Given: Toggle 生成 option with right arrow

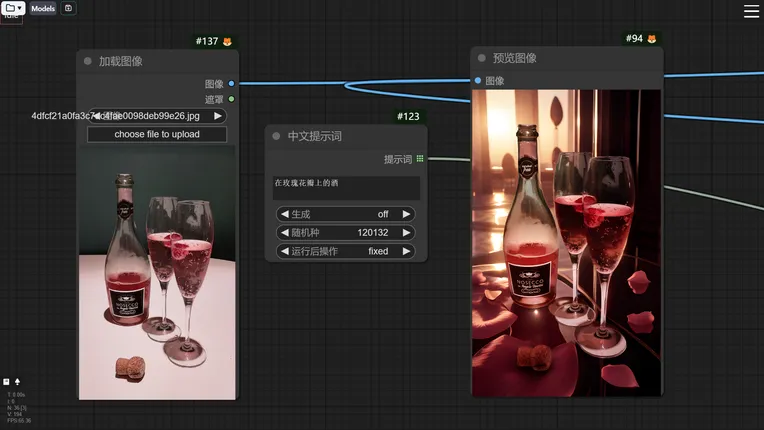Looking at the screenshot, I should tap(406, 214).
